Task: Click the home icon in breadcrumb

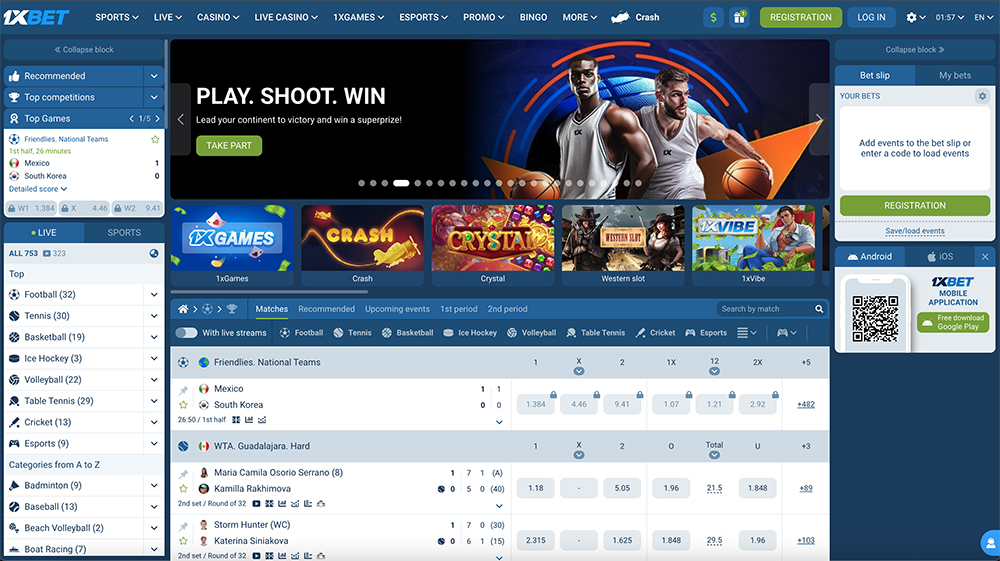Action: (183, 309)
